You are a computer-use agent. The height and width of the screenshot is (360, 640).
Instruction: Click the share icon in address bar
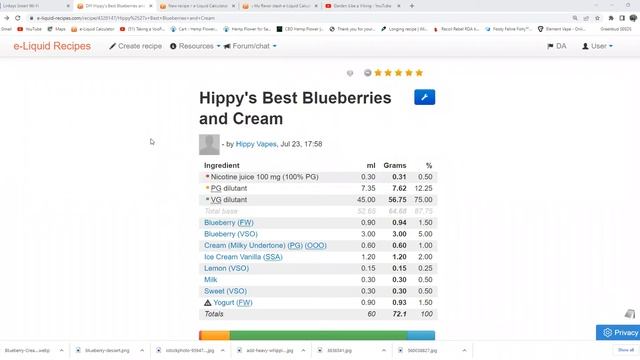(x=586, y=18)
